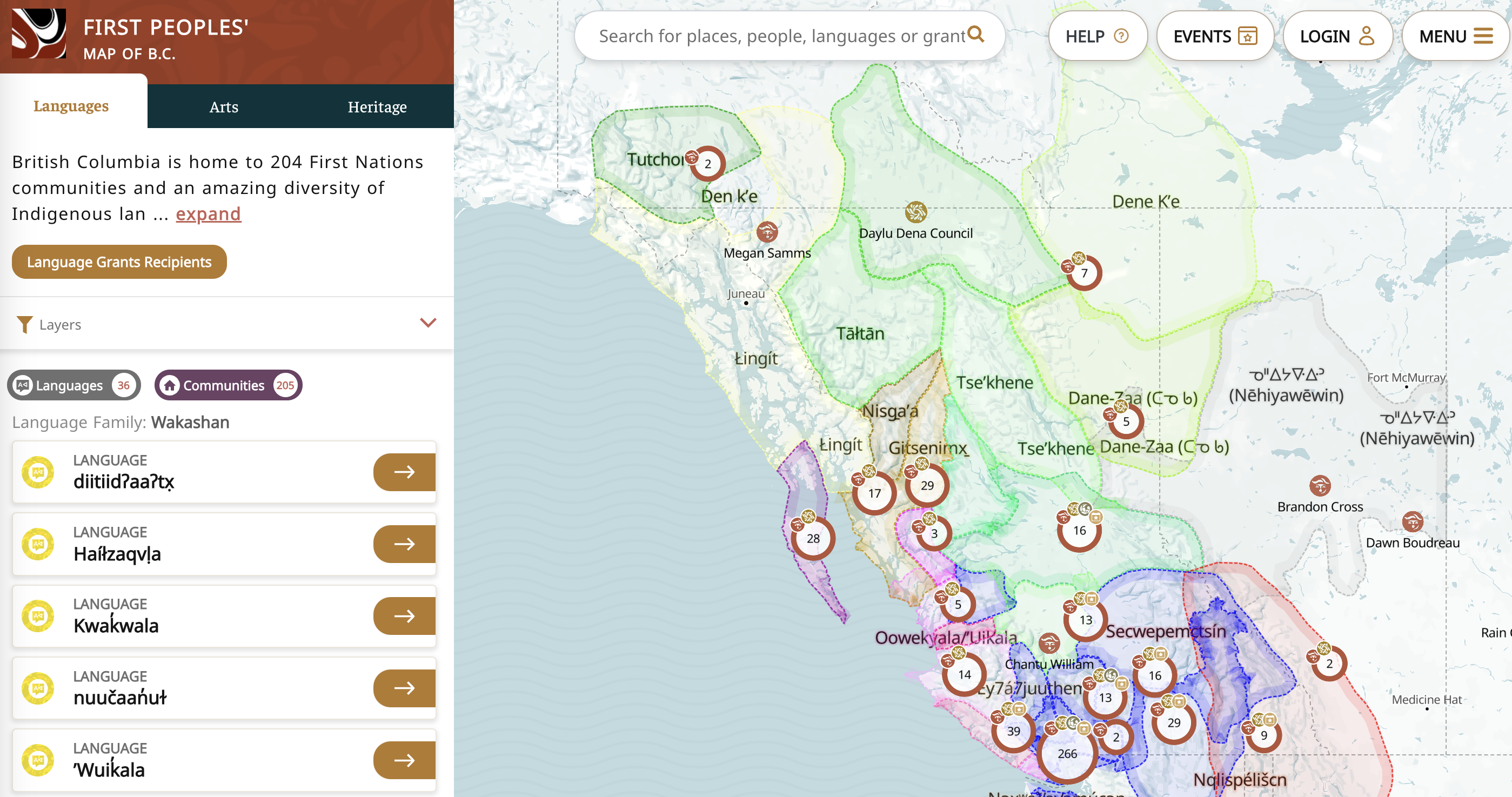The image size is (1512, 797).
Task: Click the Tāłtān language region label
Action: (860, 333)
